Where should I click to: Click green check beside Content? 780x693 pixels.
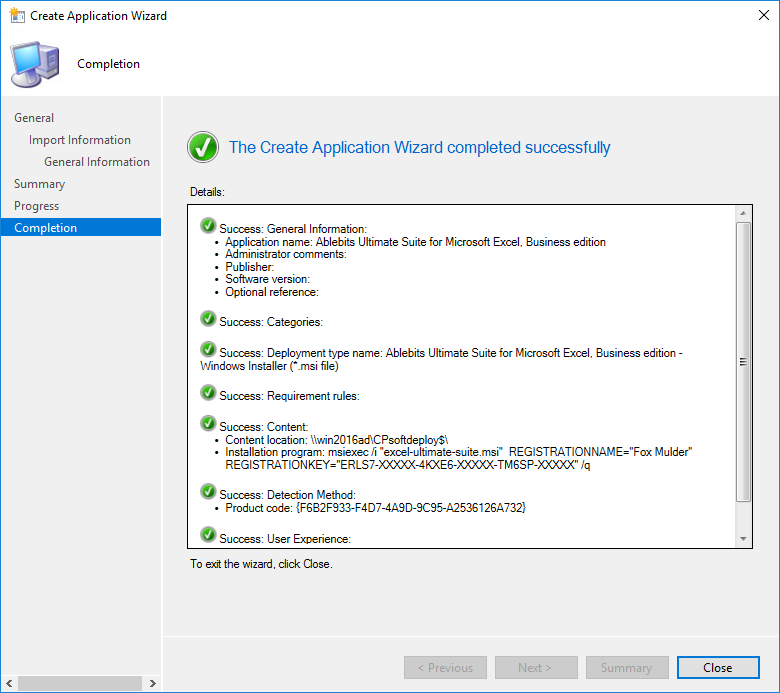[x=208, y=423]
